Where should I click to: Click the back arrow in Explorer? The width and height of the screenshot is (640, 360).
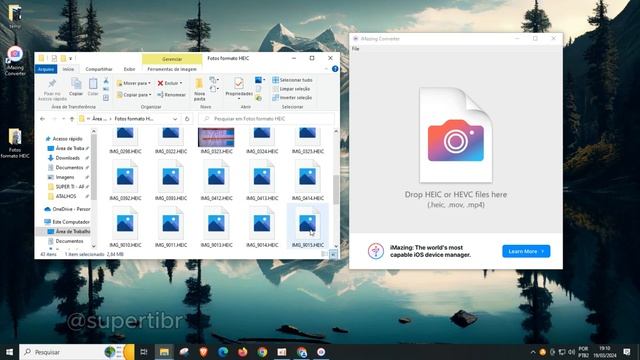click(42, 119)
